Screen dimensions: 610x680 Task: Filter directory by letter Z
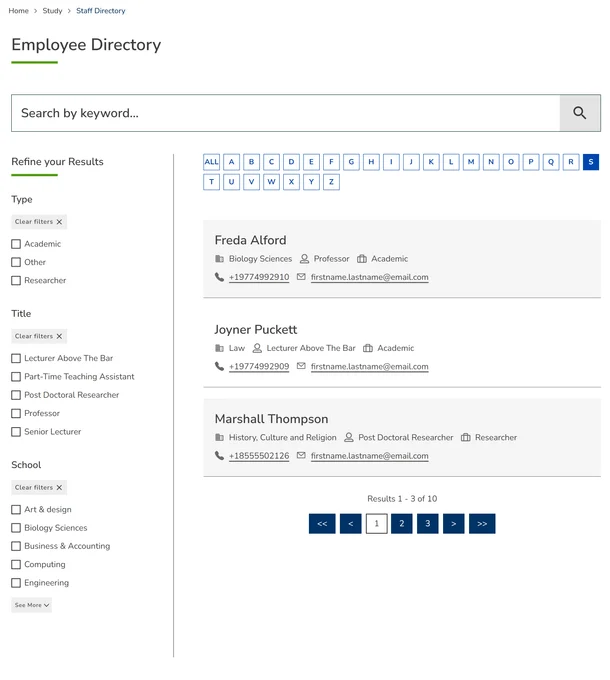pyautogui.click(x=331, y=182)
